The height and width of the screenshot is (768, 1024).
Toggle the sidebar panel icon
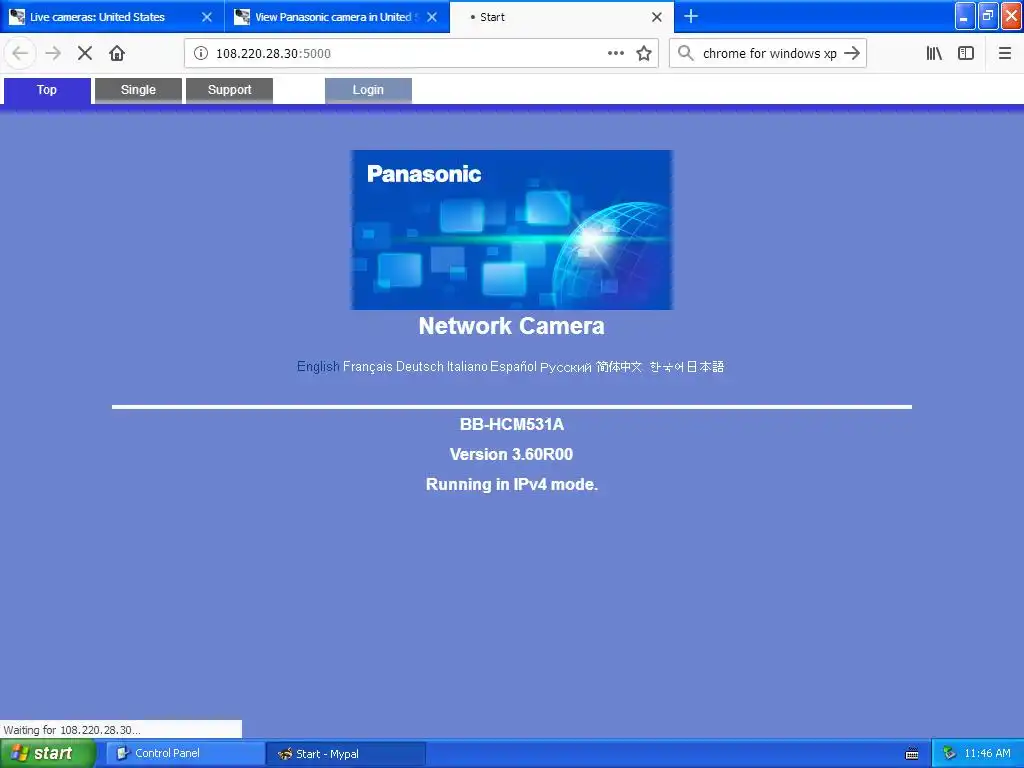tap(966, 54)
